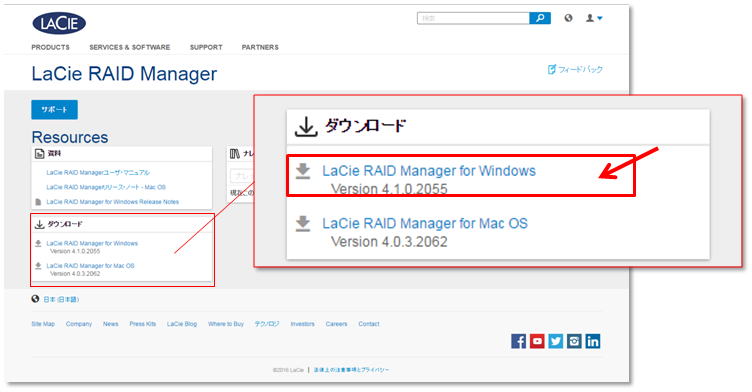This screenshot has height=392, width=752.
Task: Open LaCie RAID Manager for Windows Release Notes
Action: [113, 202]
